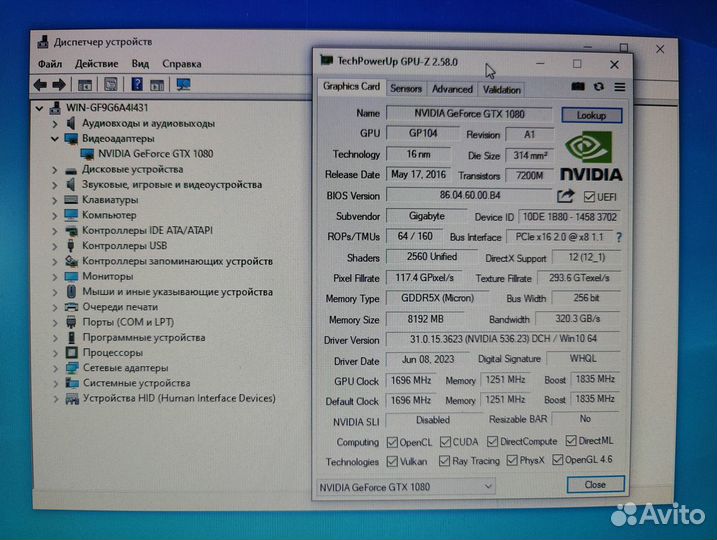This screenshot has height=540, width=717.
Task: Open the Справка menu
Action: (182, 64)
